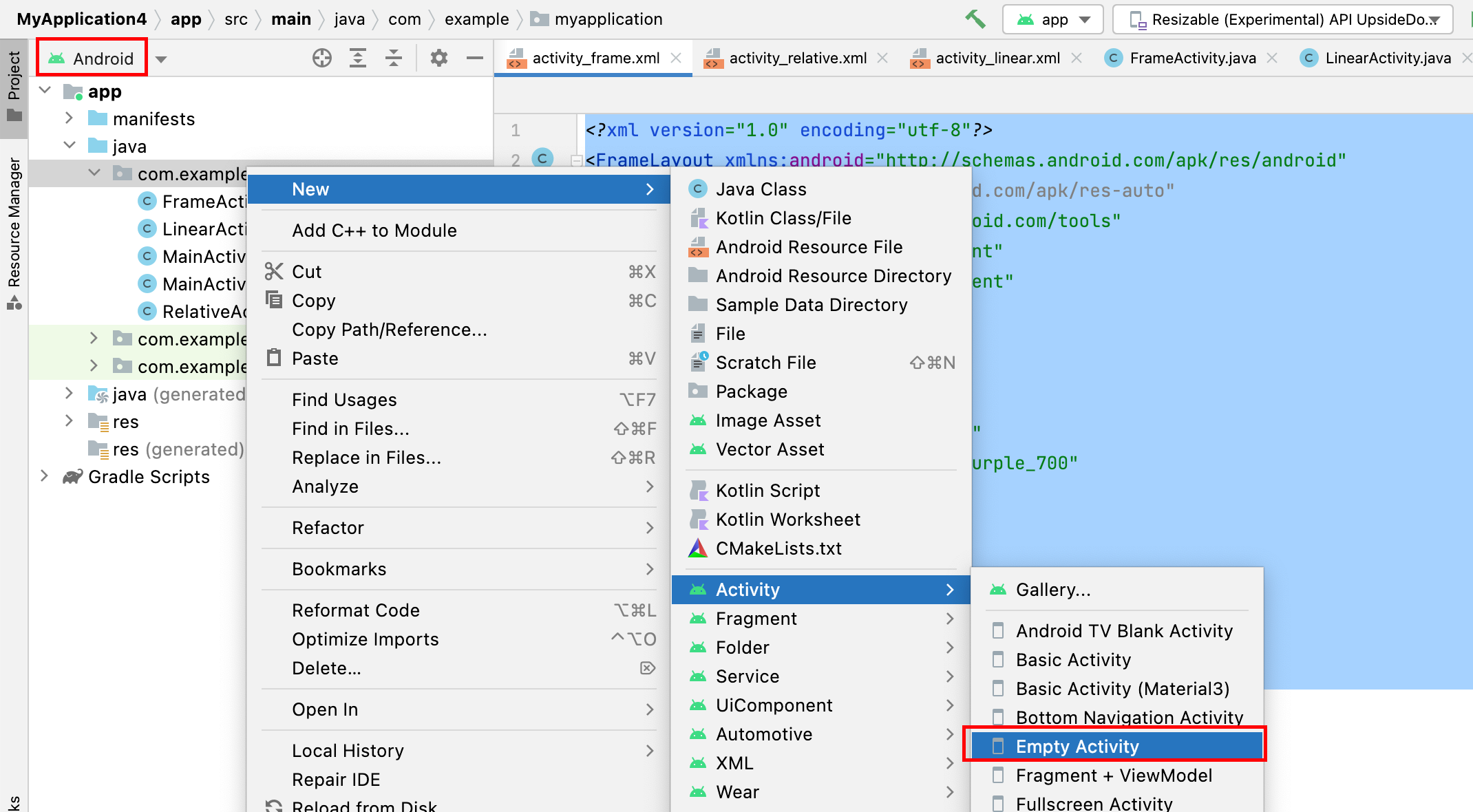This screenshot has width=1473, height=812.
Task: Hide the Project panel with minus icon
Action: pyautogui.click(x=475, y=58)
